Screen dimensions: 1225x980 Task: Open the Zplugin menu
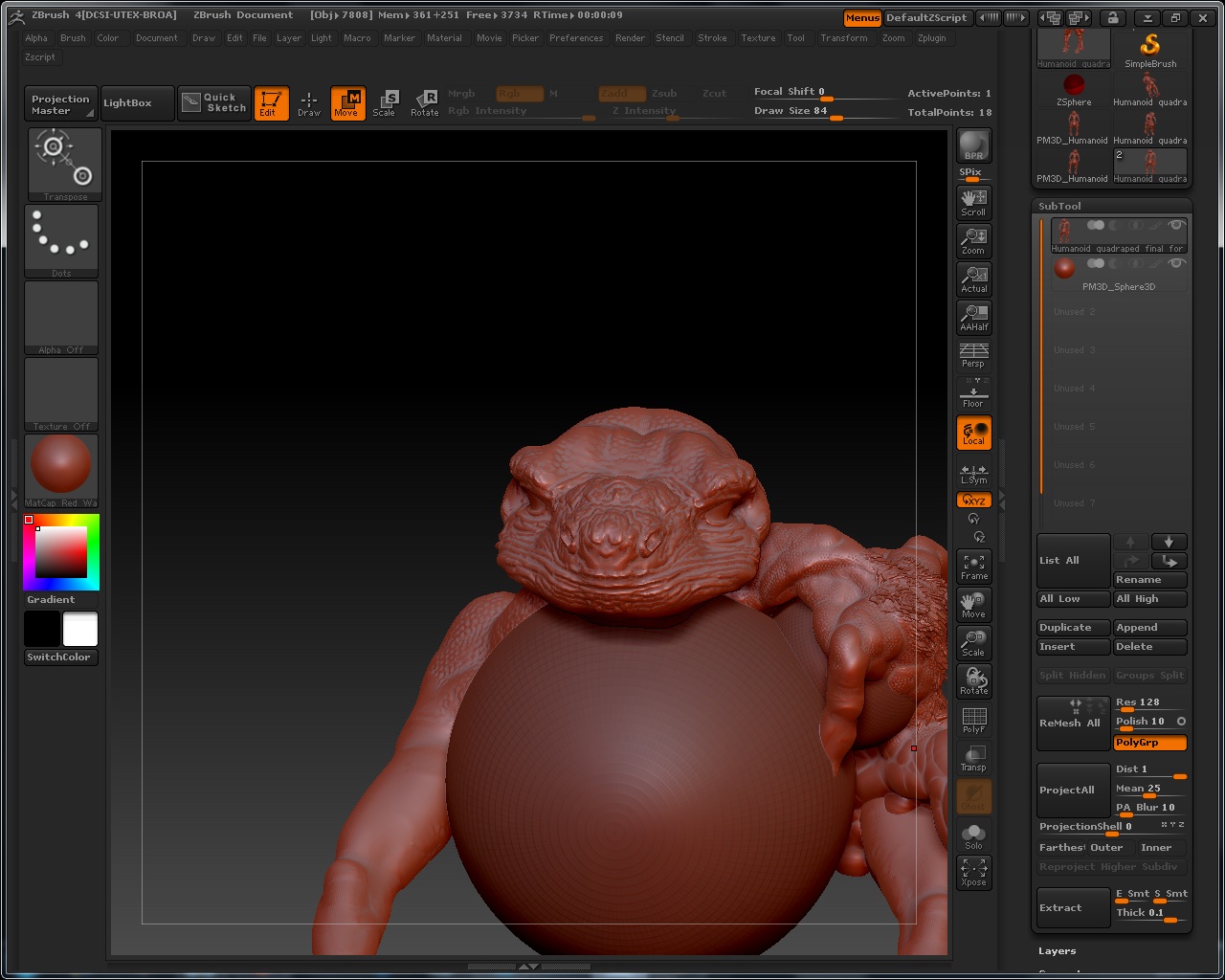pyautogui.click(x=932, y=38)
